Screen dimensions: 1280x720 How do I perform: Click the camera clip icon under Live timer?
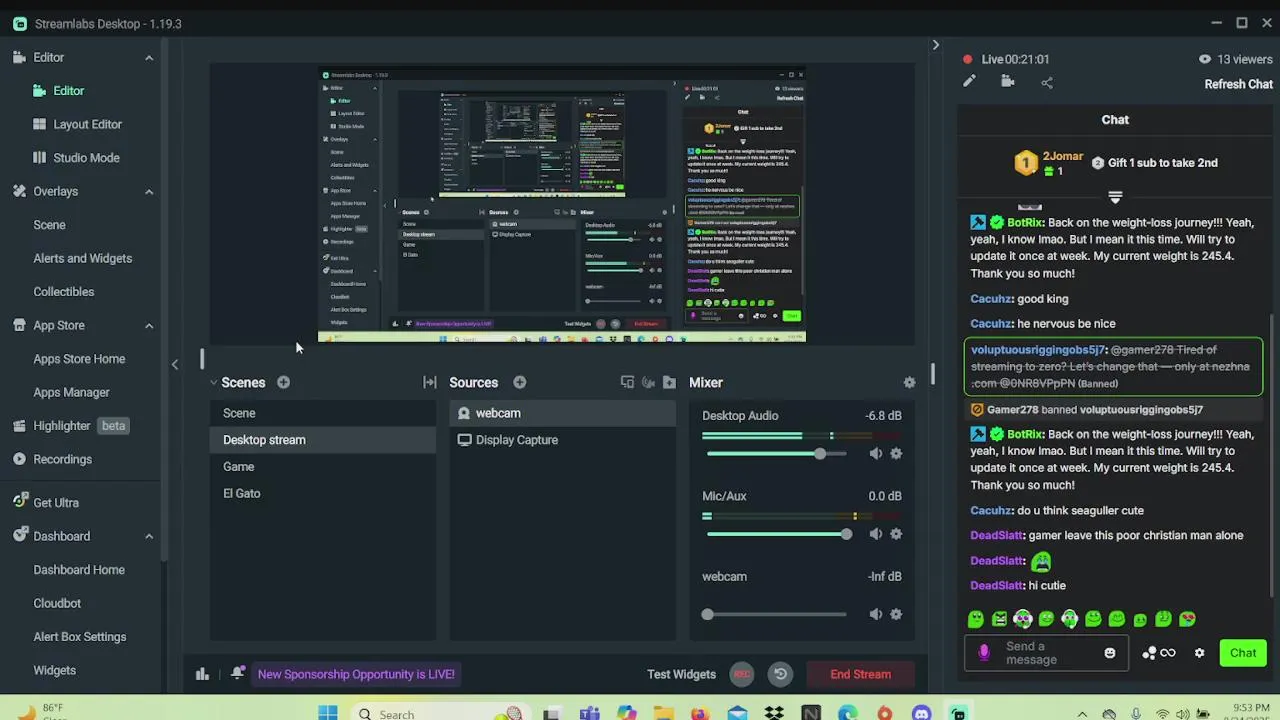[1008, 82]
